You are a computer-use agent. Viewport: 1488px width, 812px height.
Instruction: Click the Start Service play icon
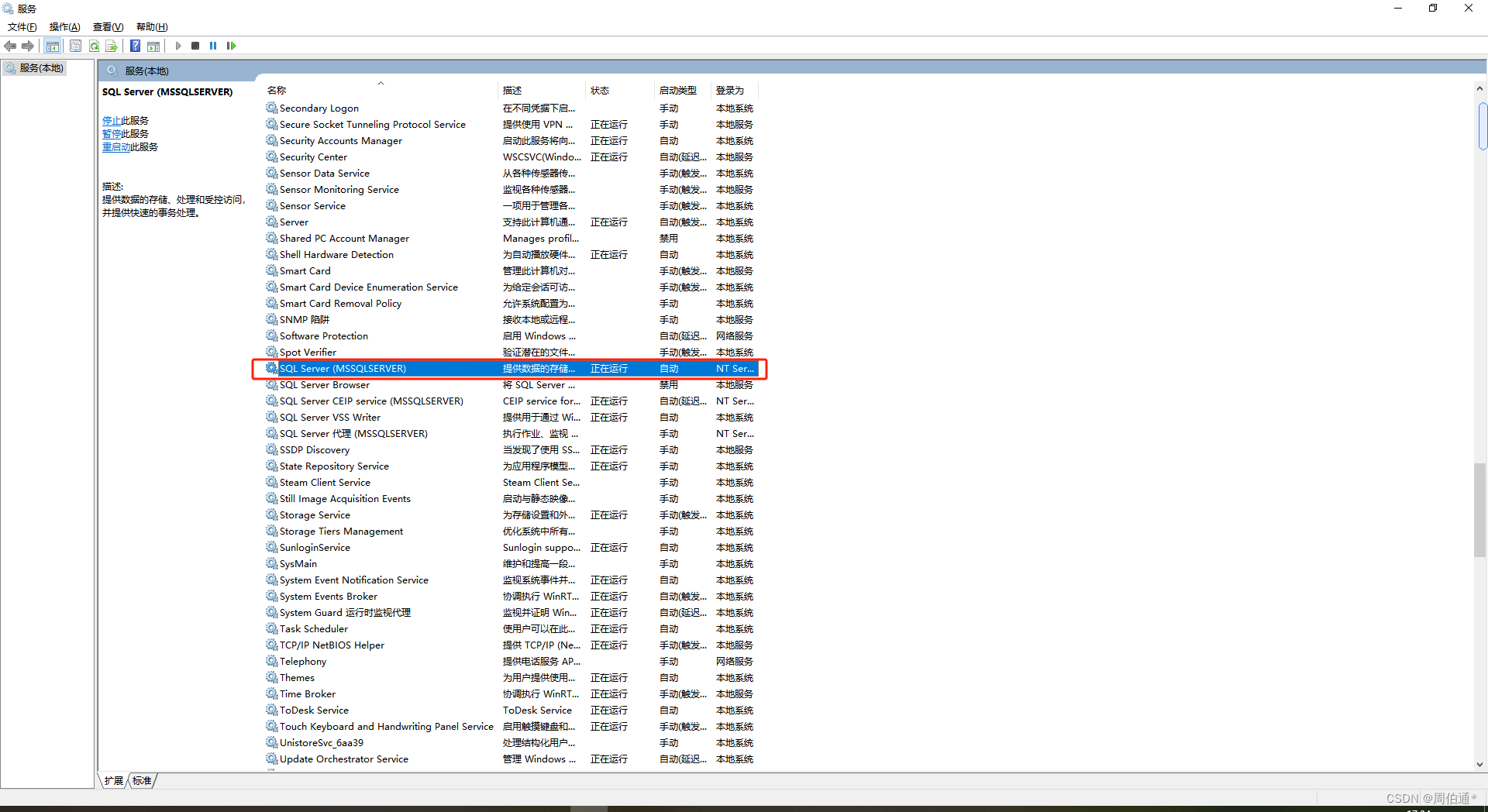coord(178,46)
